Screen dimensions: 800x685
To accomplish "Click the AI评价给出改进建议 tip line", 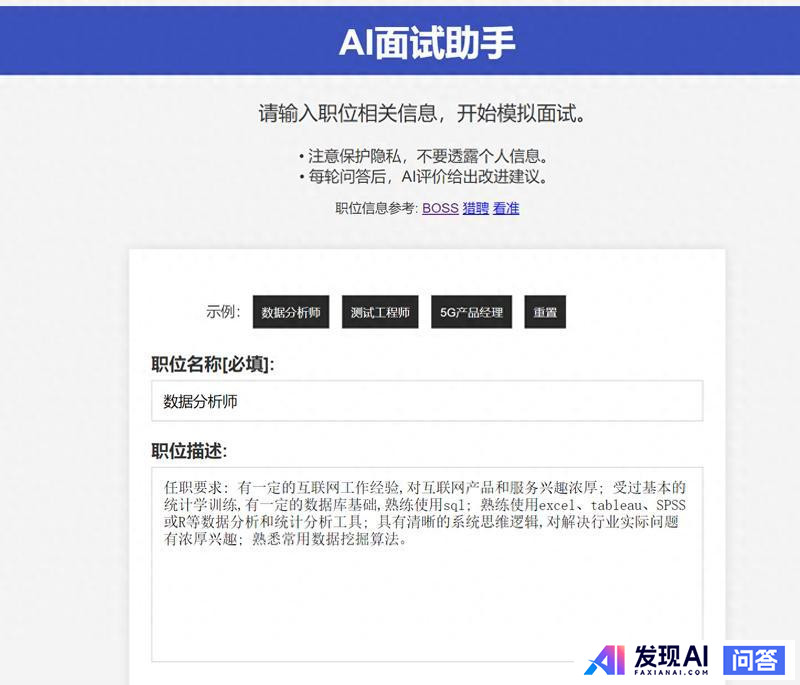I will click(x=422, y=177).
